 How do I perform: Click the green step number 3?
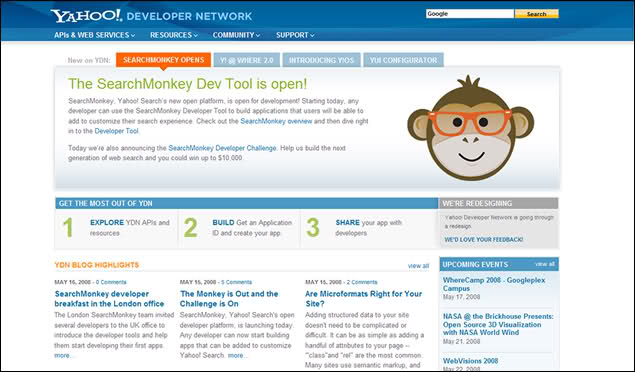[313, 227]
